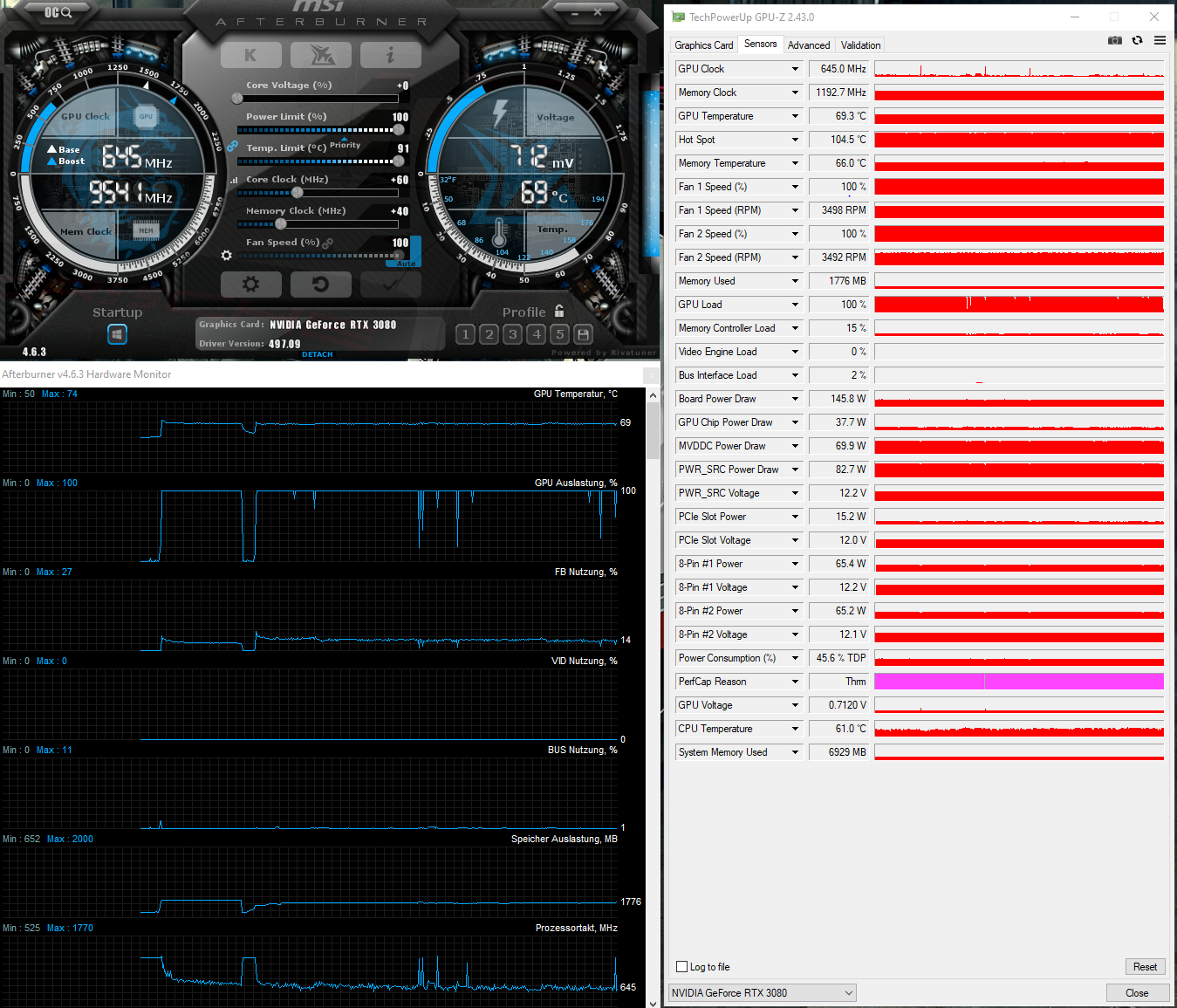
Task: Switch to Advanced tab
Action: pyautogui.click(x=809, y=45)
